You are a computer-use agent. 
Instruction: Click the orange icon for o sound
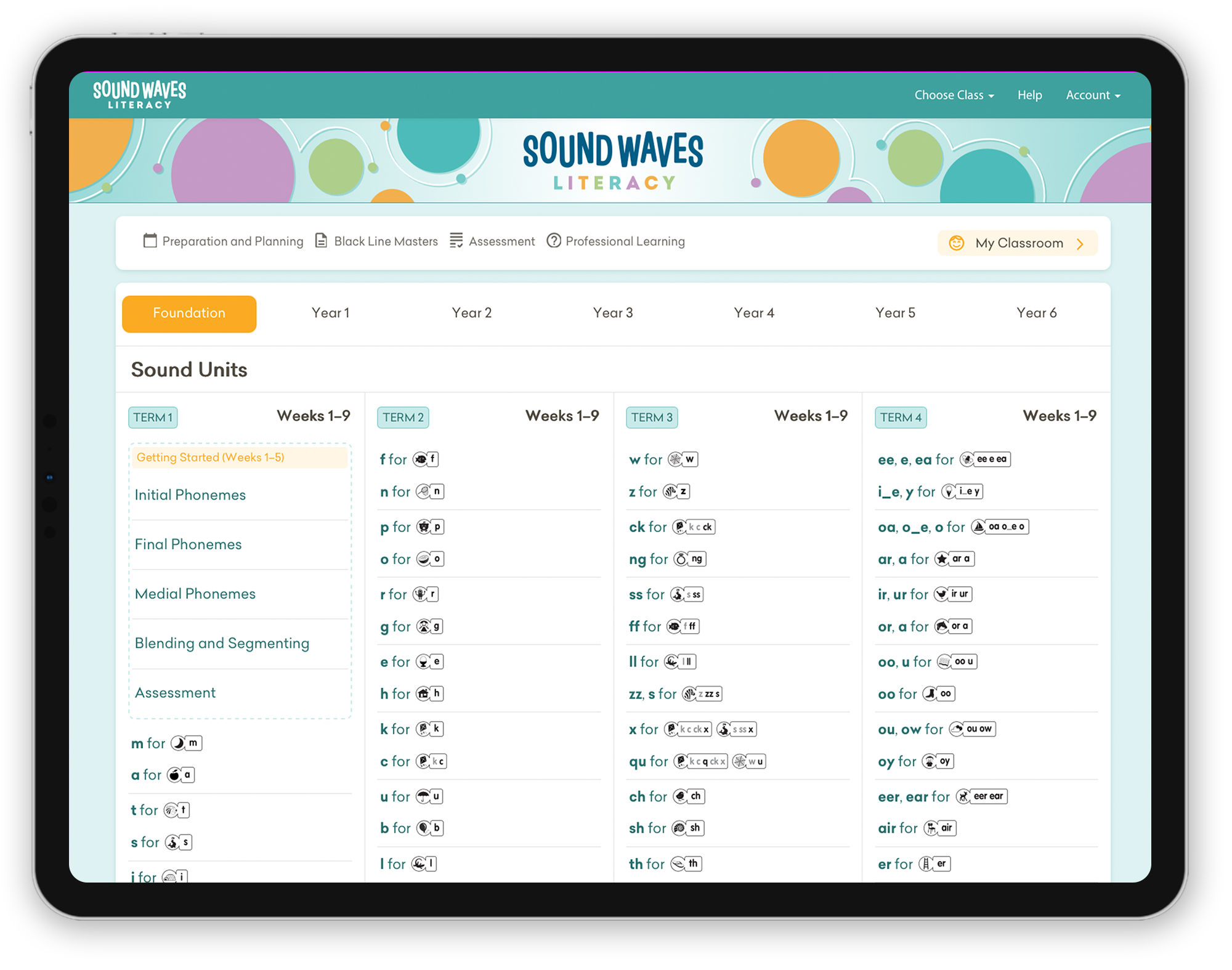(424, 559)
